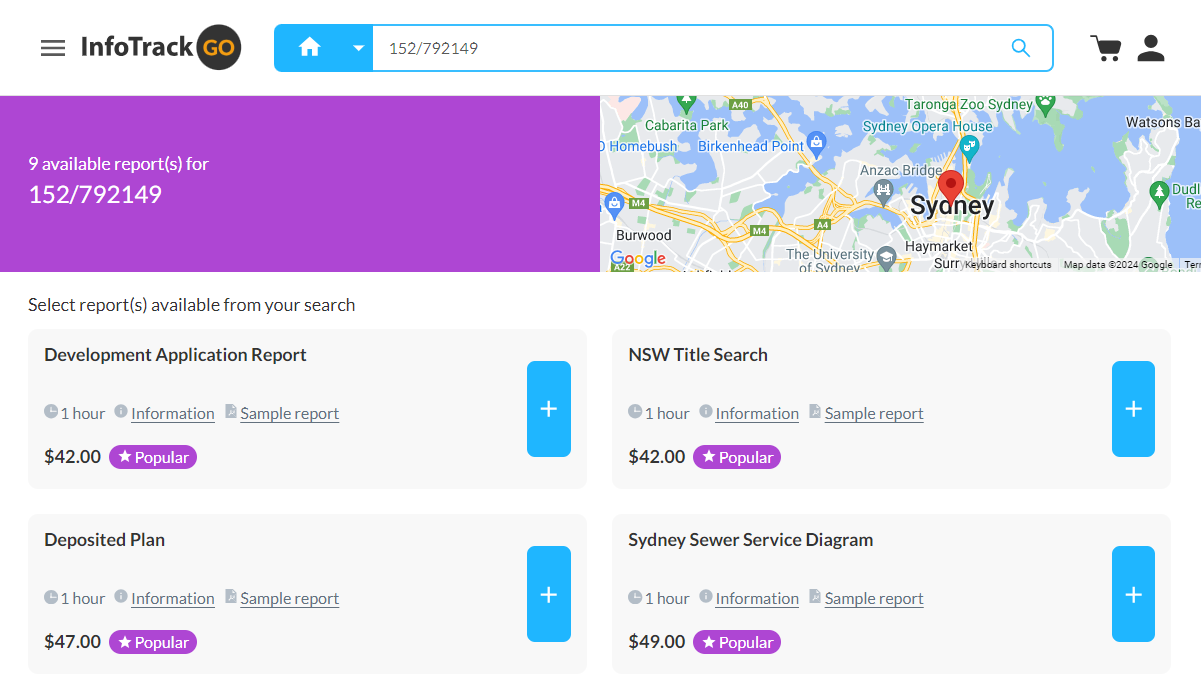Add NSW Title Search using its plus button

point(1132,408)
